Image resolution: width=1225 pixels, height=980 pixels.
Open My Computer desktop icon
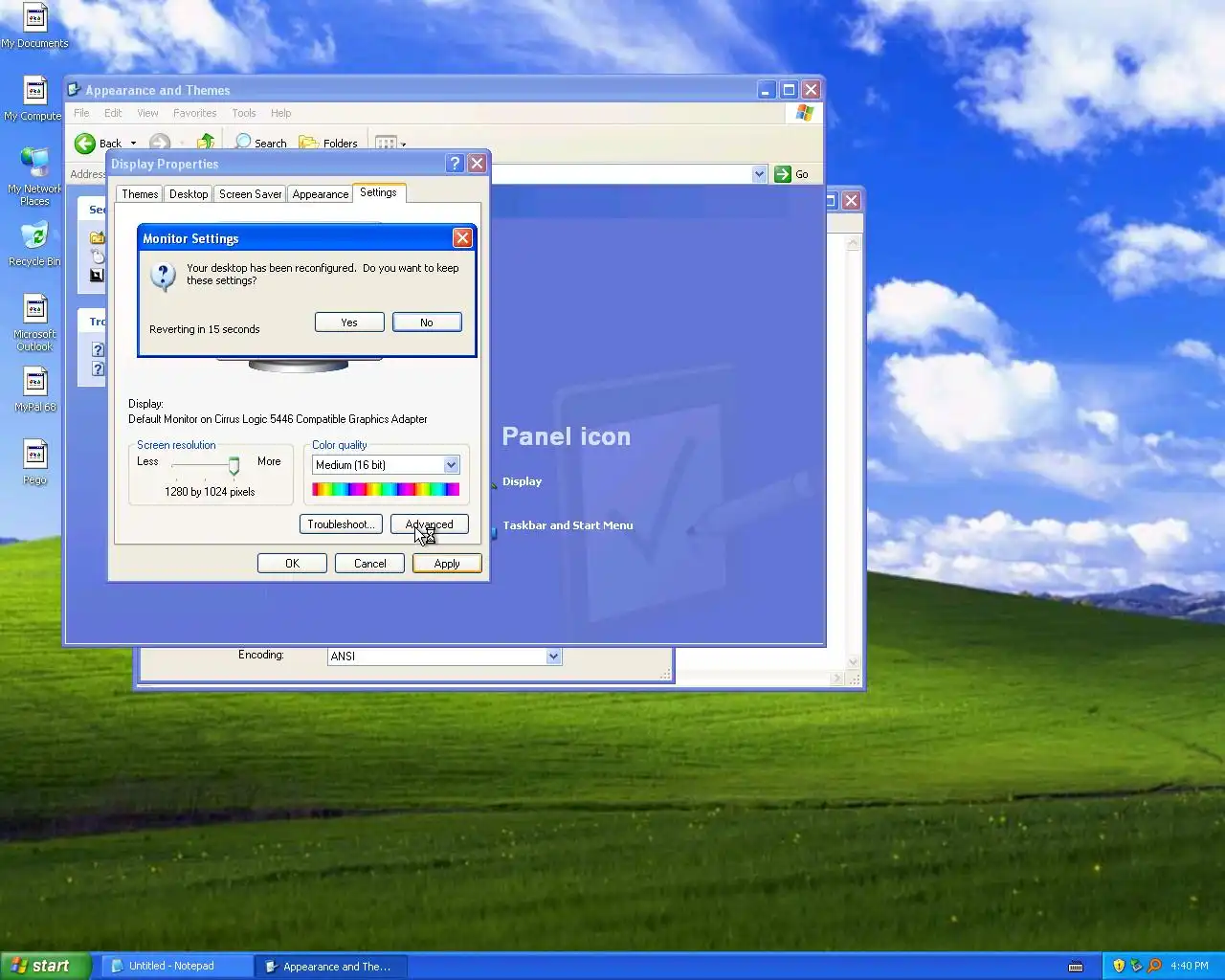click(33, 99)
